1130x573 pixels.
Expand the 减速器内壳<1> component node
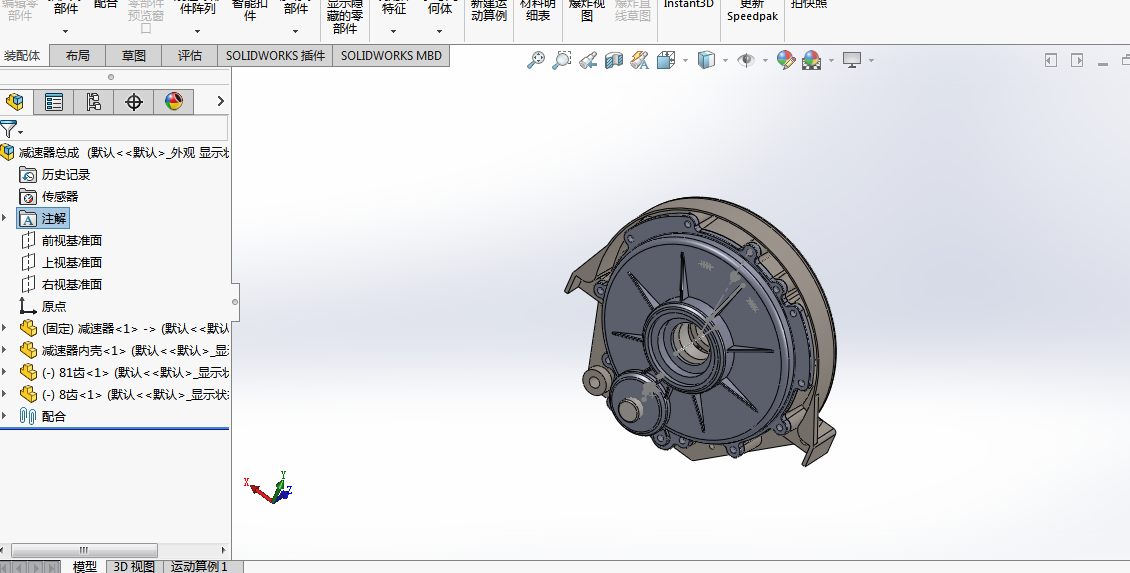(x=5, y=350)
